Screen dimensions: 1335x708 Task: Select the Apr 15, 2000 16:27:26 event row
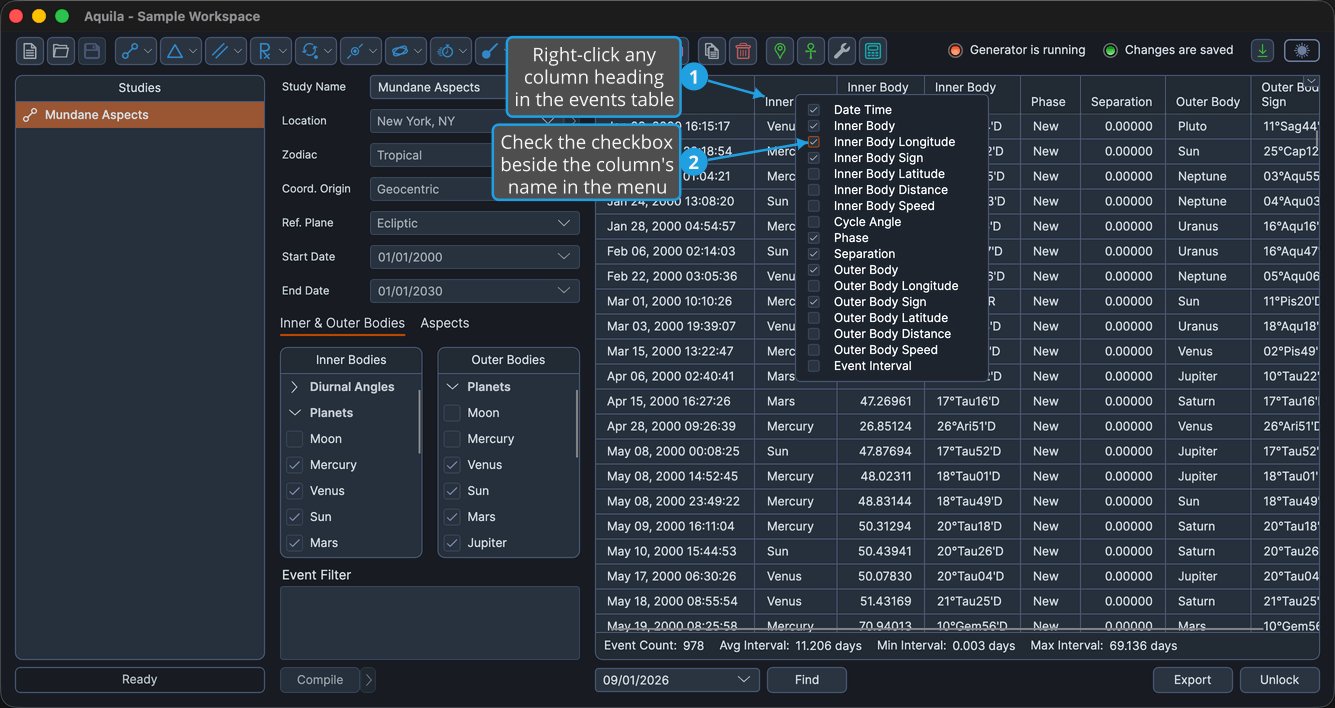pyautogui.click(x=957, y=401)
